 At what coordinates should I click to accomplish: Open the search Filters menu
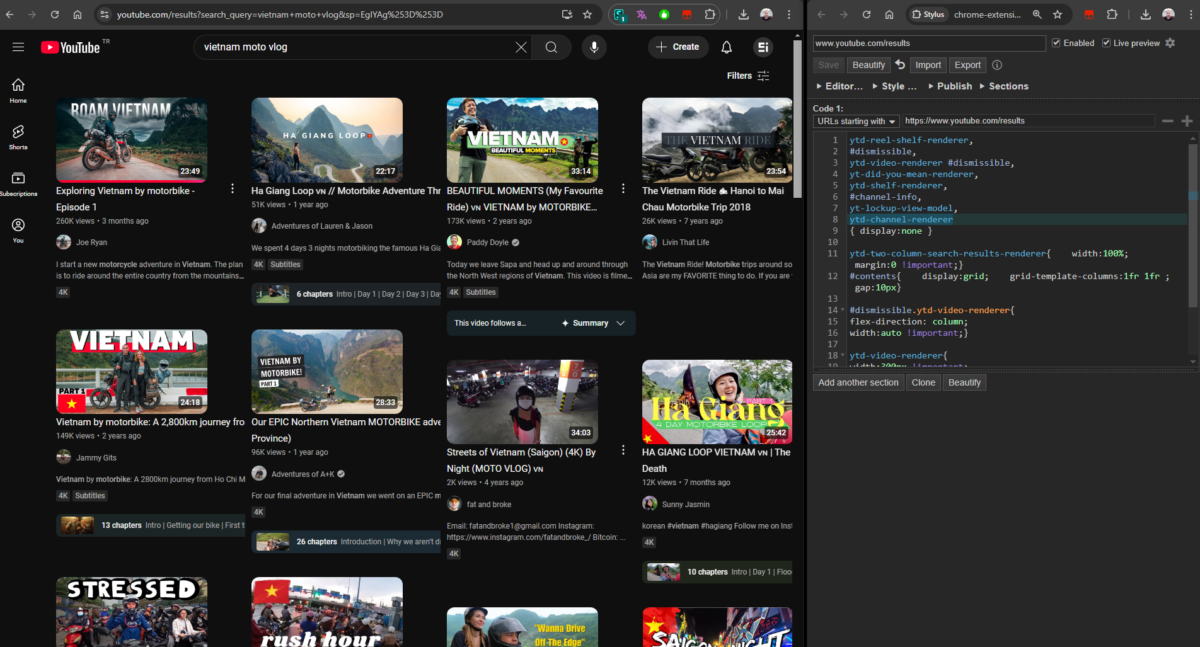coord(748,76)
